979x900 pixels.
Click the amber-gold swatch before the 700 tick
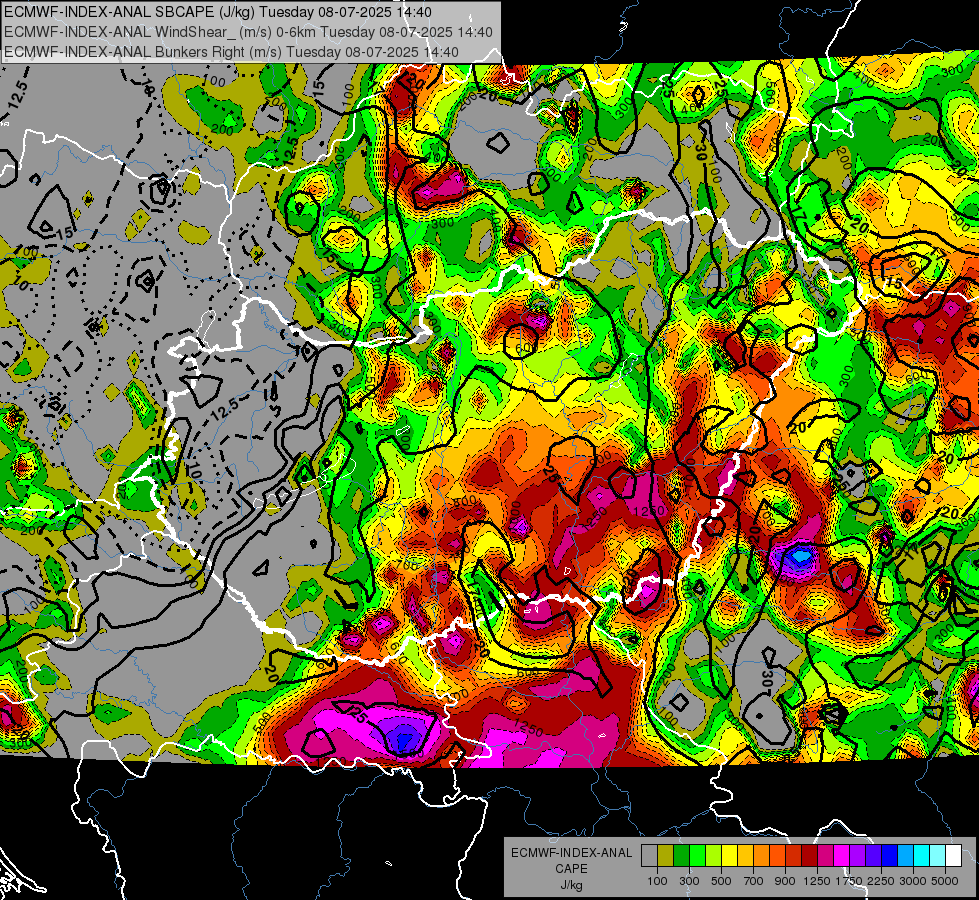(x=745, y=856)
